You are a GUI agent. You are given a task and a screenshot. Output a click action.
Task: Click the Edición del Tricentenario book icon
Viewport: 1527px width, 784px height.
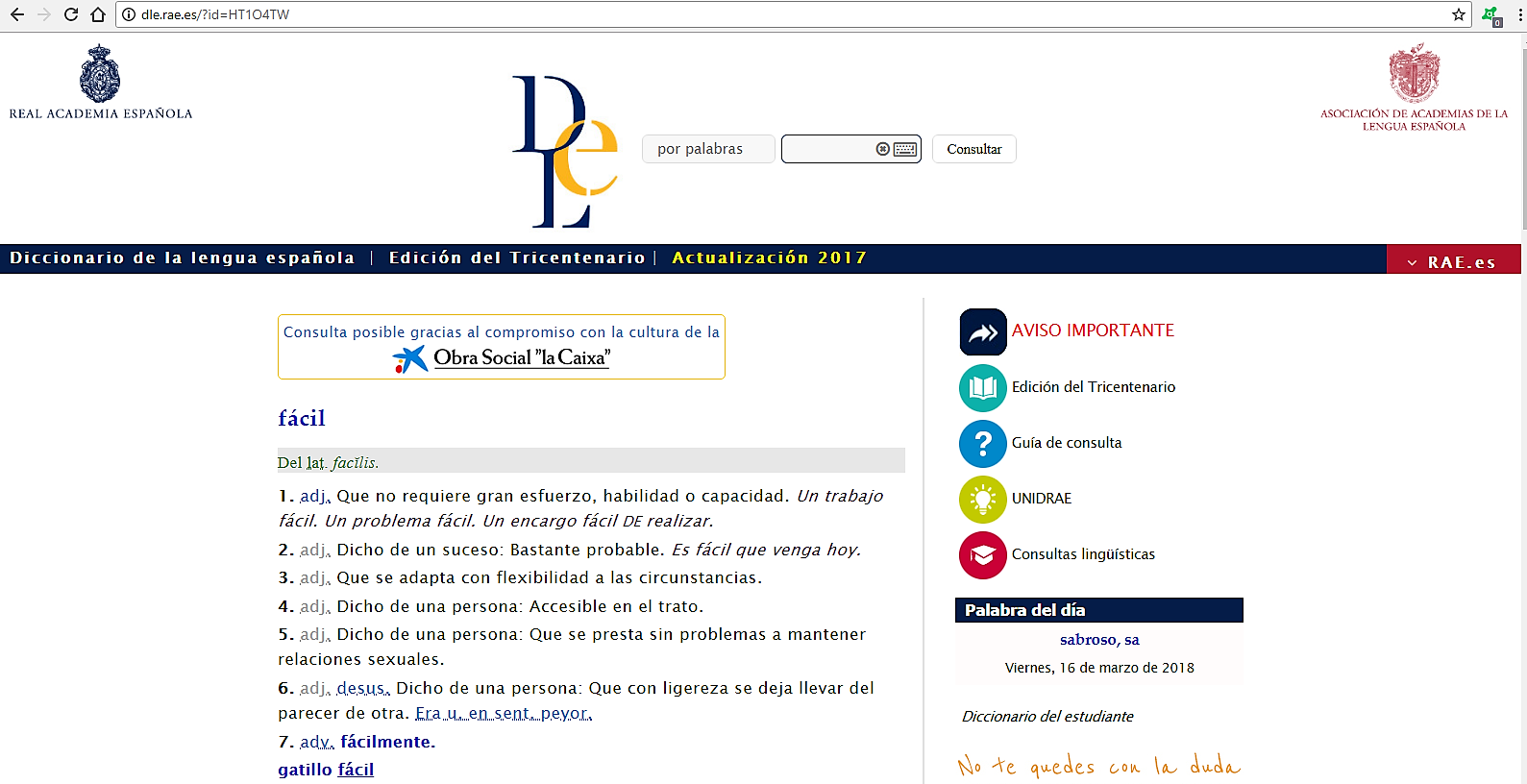click(x=983, y=388)
